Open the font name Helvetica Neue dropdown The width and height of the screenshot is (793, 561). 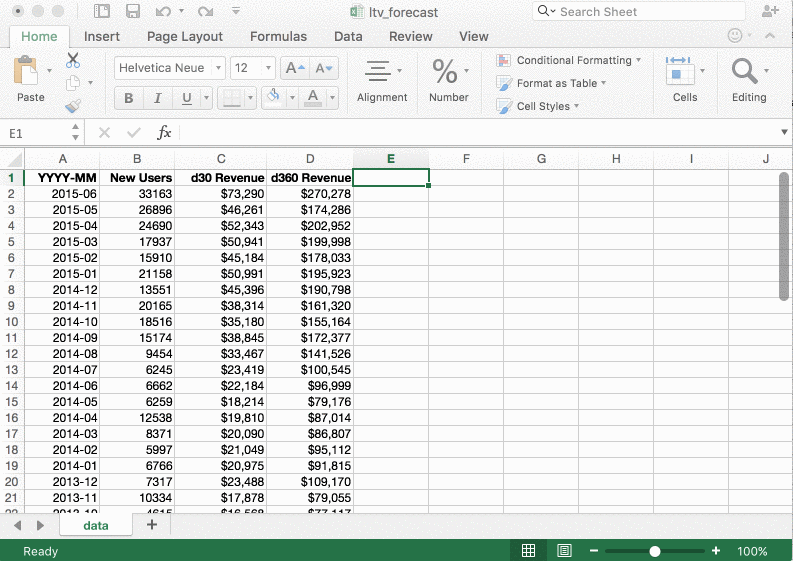coord(218,68)
